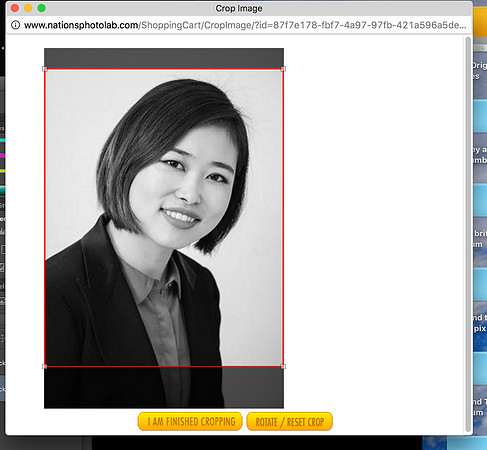This screenshot has height=450, width=487.
Task: Click the top red edge of the crop border
Action: click(x=164, y=69)
